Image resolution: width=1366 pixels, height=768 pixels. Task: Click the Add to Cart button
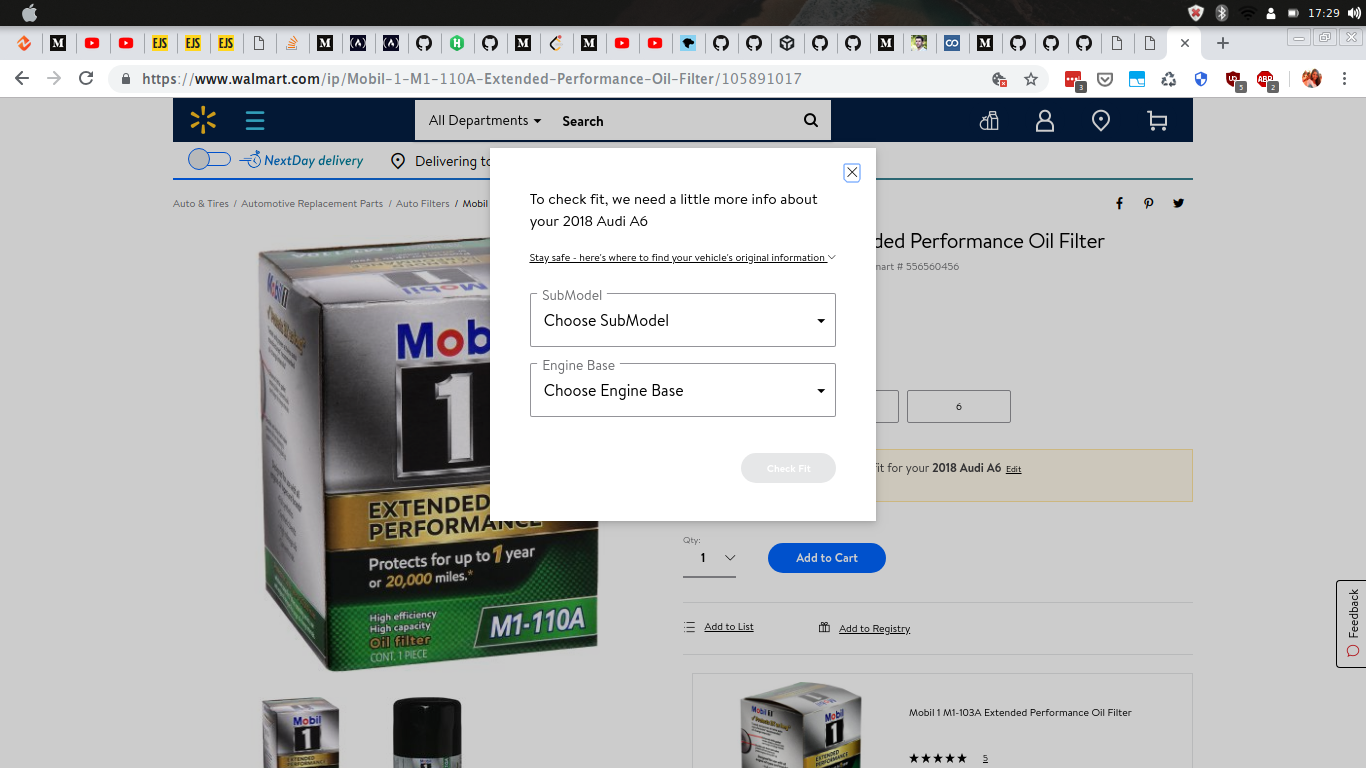[827, 558]
